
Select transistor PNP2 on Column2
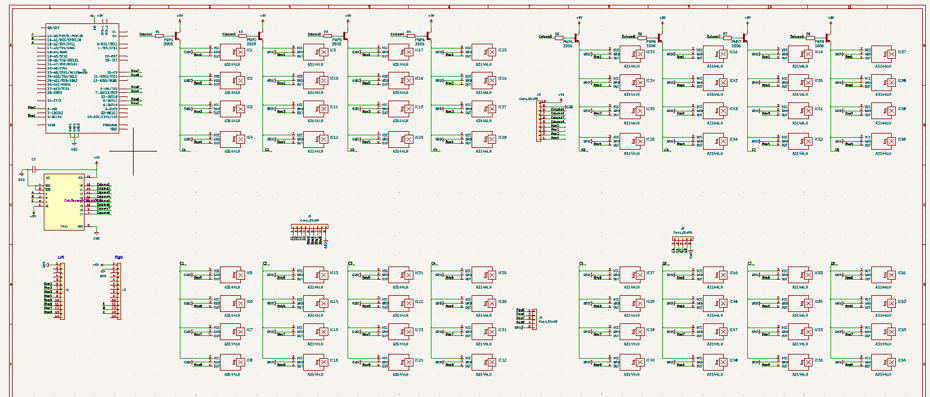point(260,36)
